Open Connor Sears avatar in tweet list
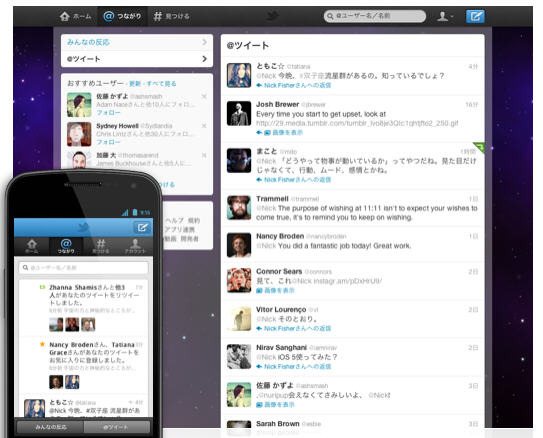Image resolution: width=543 pixels, height=438 pixels. pos(239,280)
